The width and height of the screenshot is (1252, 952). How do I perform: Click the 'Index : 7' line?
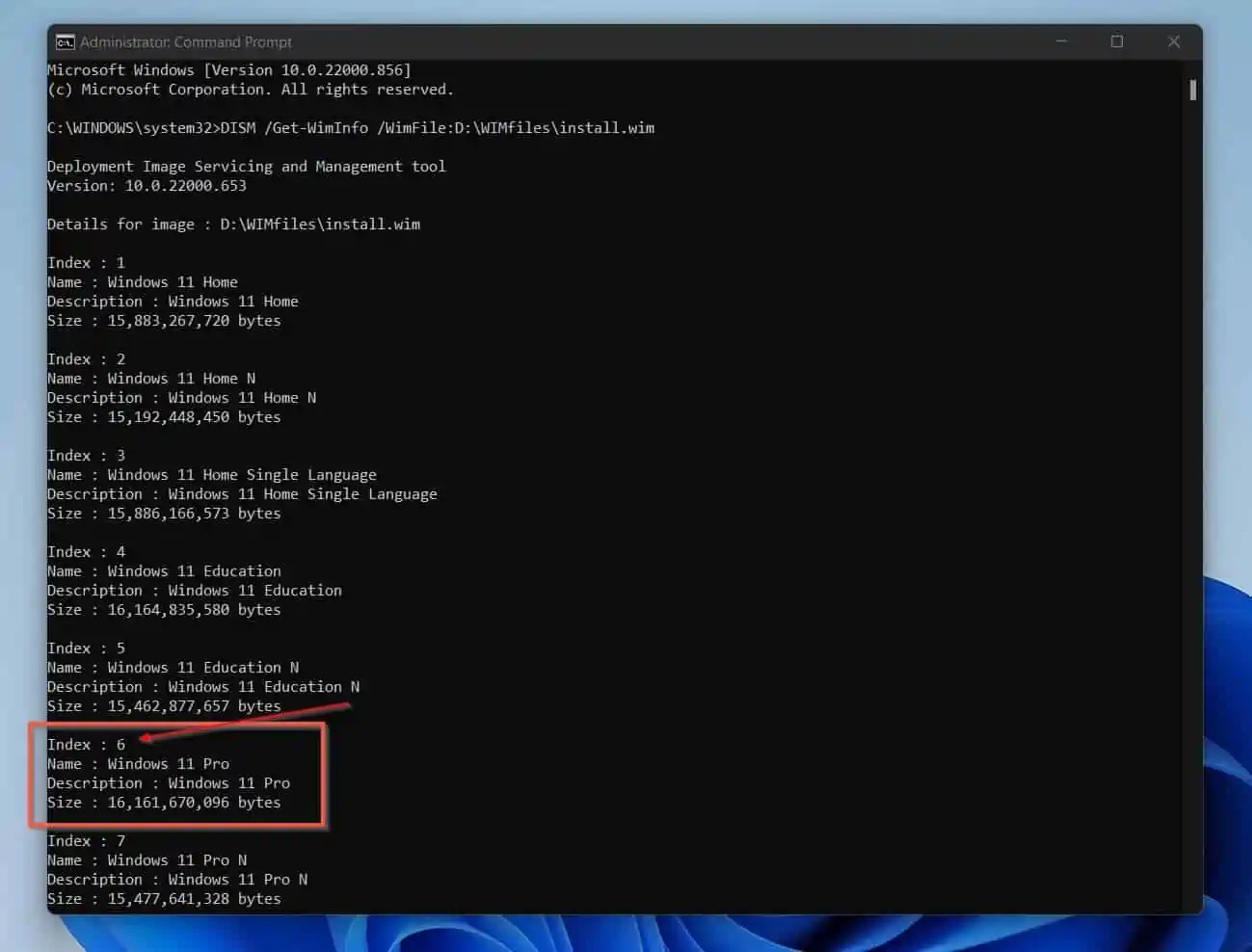click(x=86, y=841)
